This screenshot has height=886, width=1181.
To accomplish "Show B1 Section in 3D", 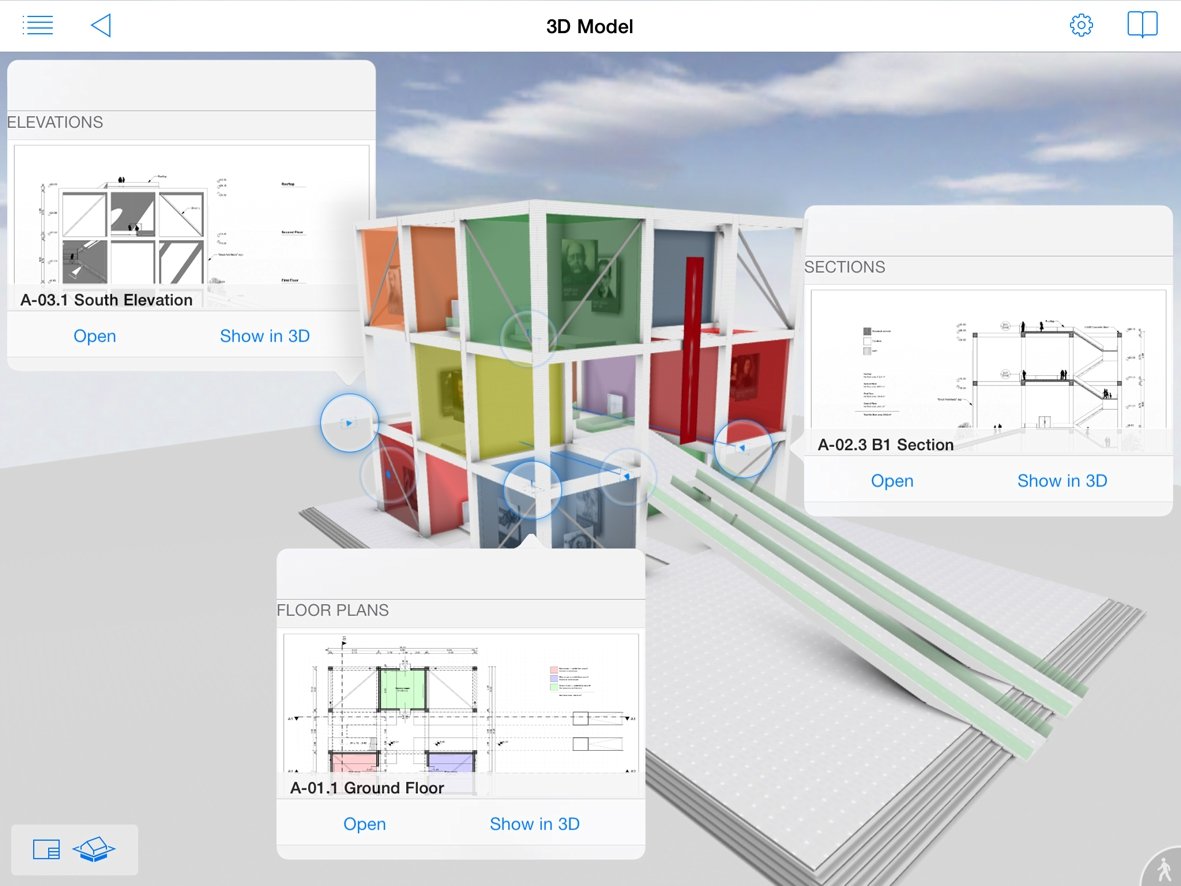I will pos(1062,481).
